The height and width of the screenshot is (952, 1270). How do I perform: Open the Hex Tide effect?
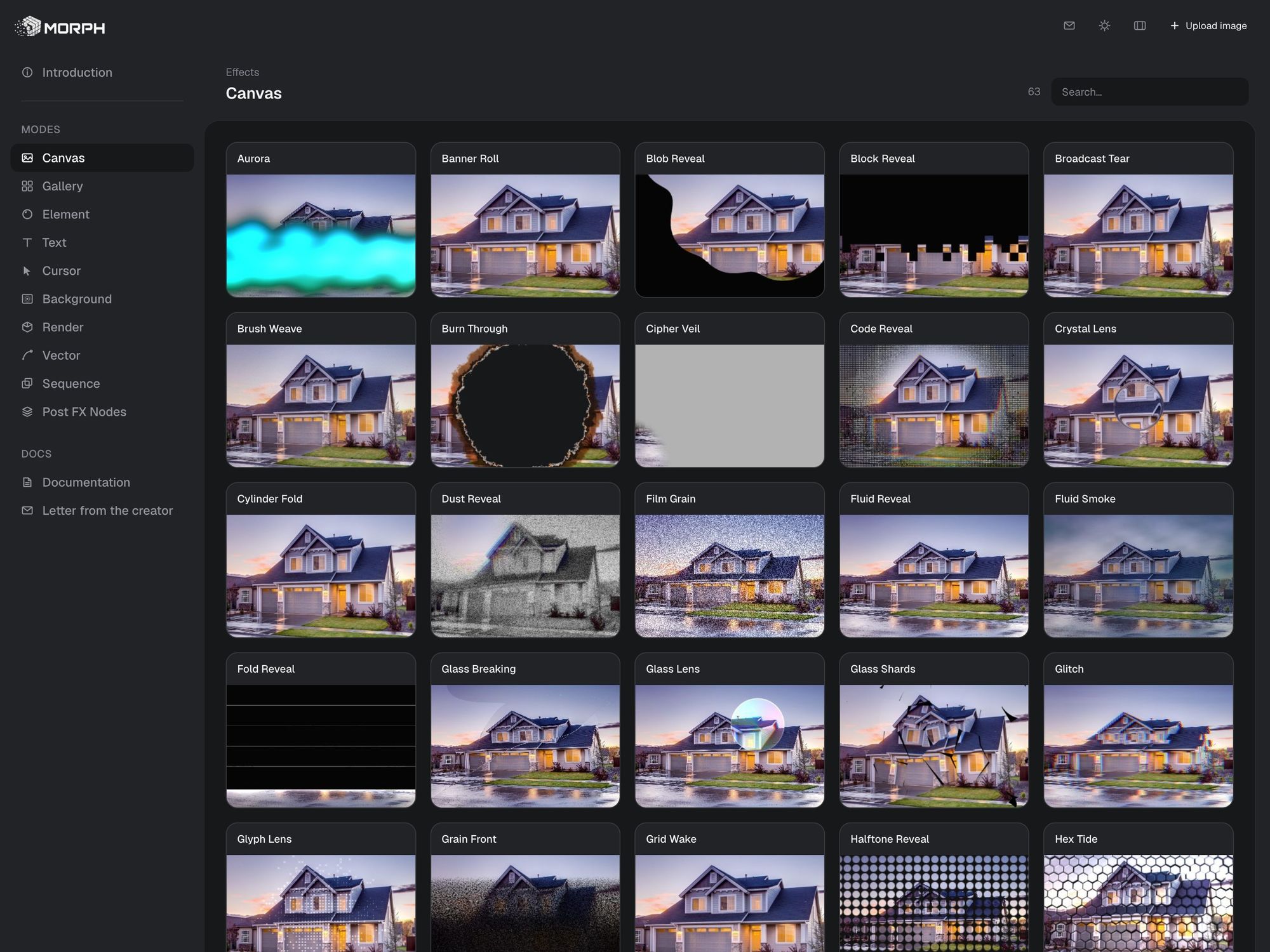(1139, 887)
